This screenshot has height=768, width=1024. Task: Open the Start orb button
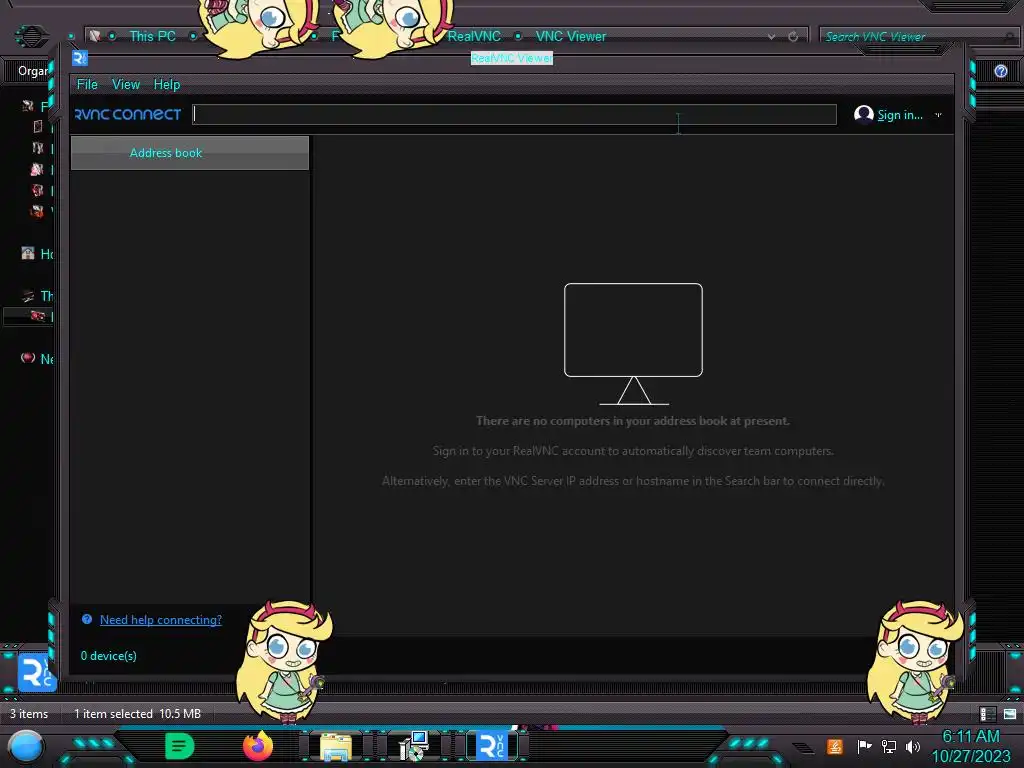(26, 746)
